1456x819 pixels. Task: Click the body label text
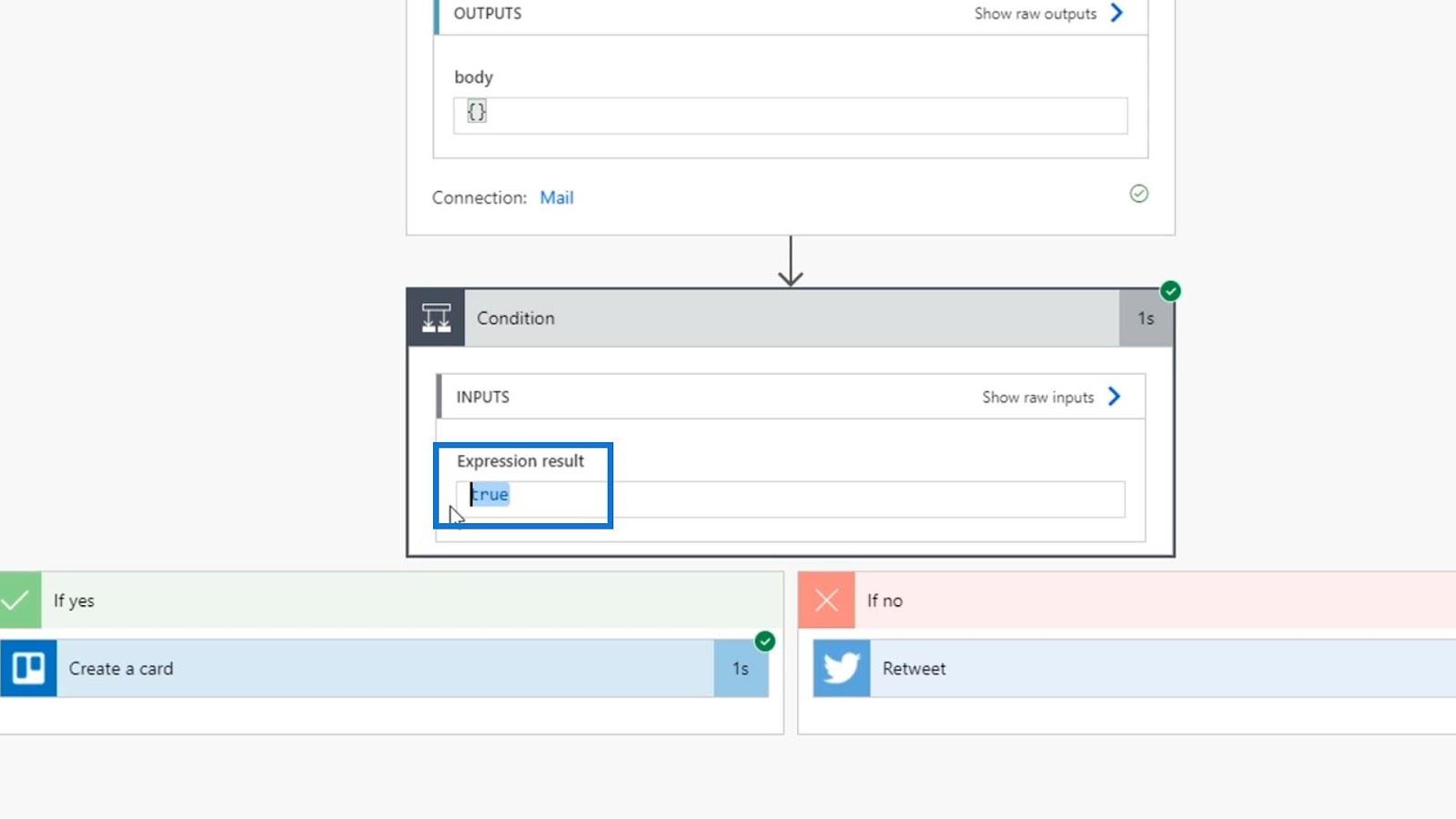473,77
